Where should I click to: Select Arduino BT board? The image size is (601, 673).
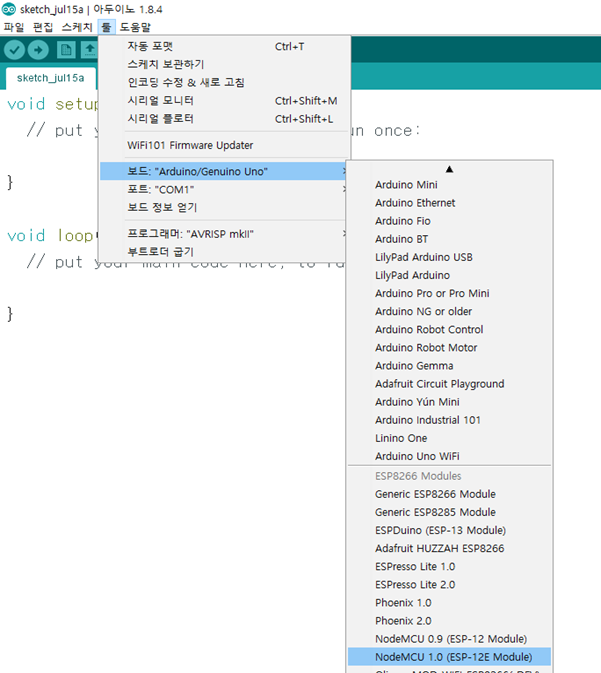449,239
